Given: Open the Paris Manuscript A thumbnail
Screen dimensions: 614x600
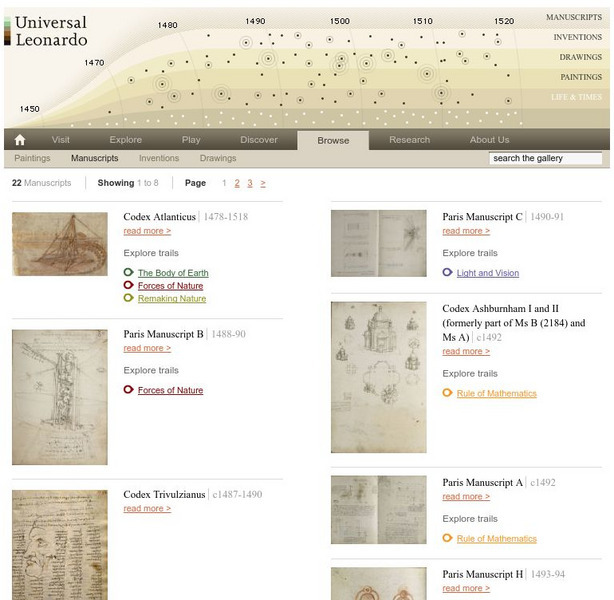Looking at the screenshot, I should (x=379, y=510).
